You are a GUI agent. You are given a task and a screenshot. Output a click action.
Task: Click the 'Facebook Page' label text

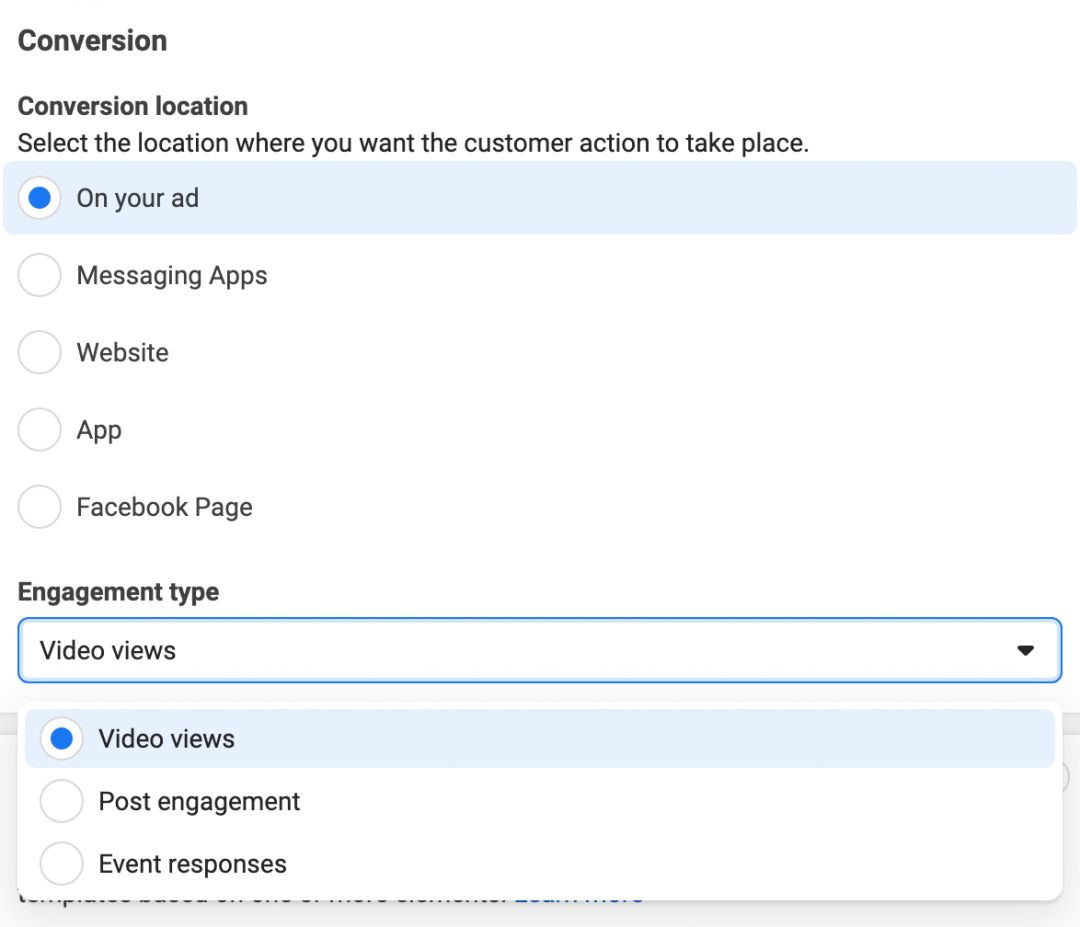tap(164, 507)
